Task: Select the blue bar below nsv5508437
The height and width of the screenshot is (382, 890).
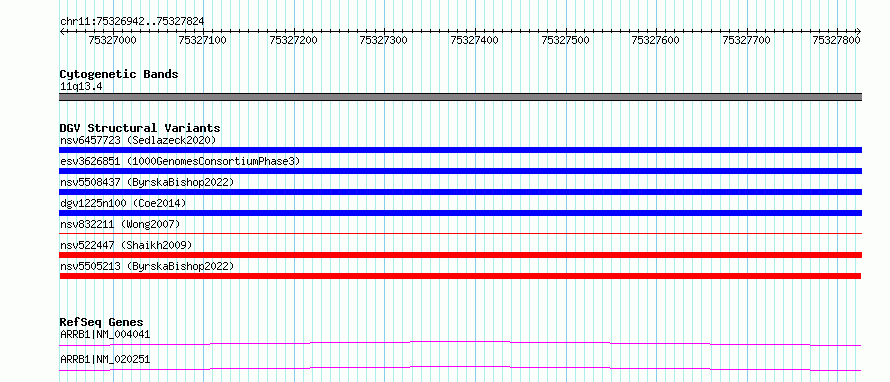Action: 460,192
